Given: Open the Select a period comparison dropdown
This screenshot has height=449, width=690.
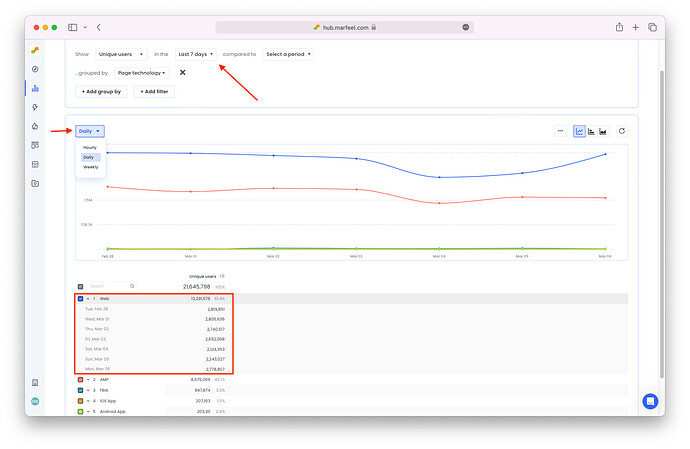Looking at the screenshot, I should 288,54.
